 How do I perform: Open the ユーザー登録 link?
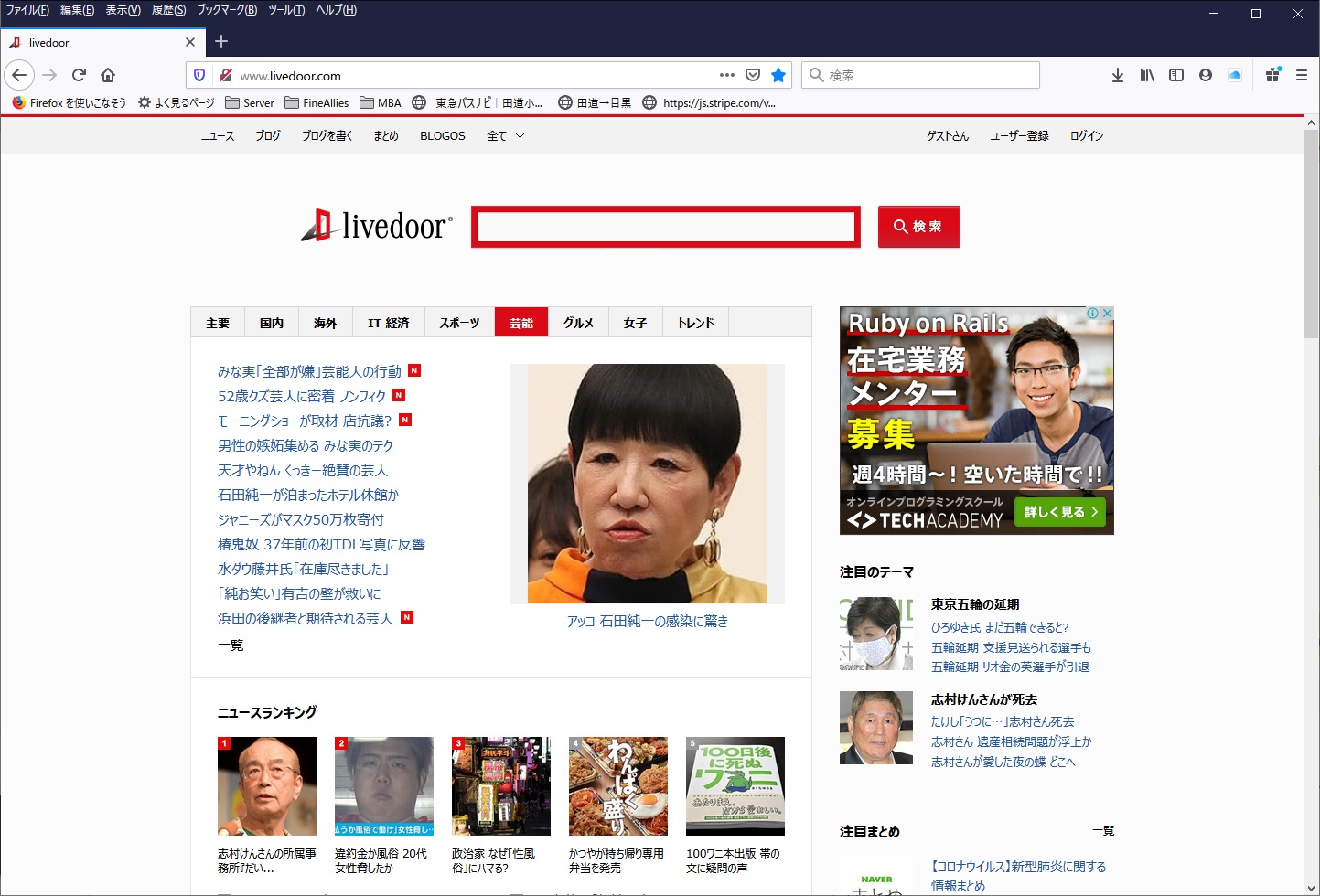click(1019, 135)
